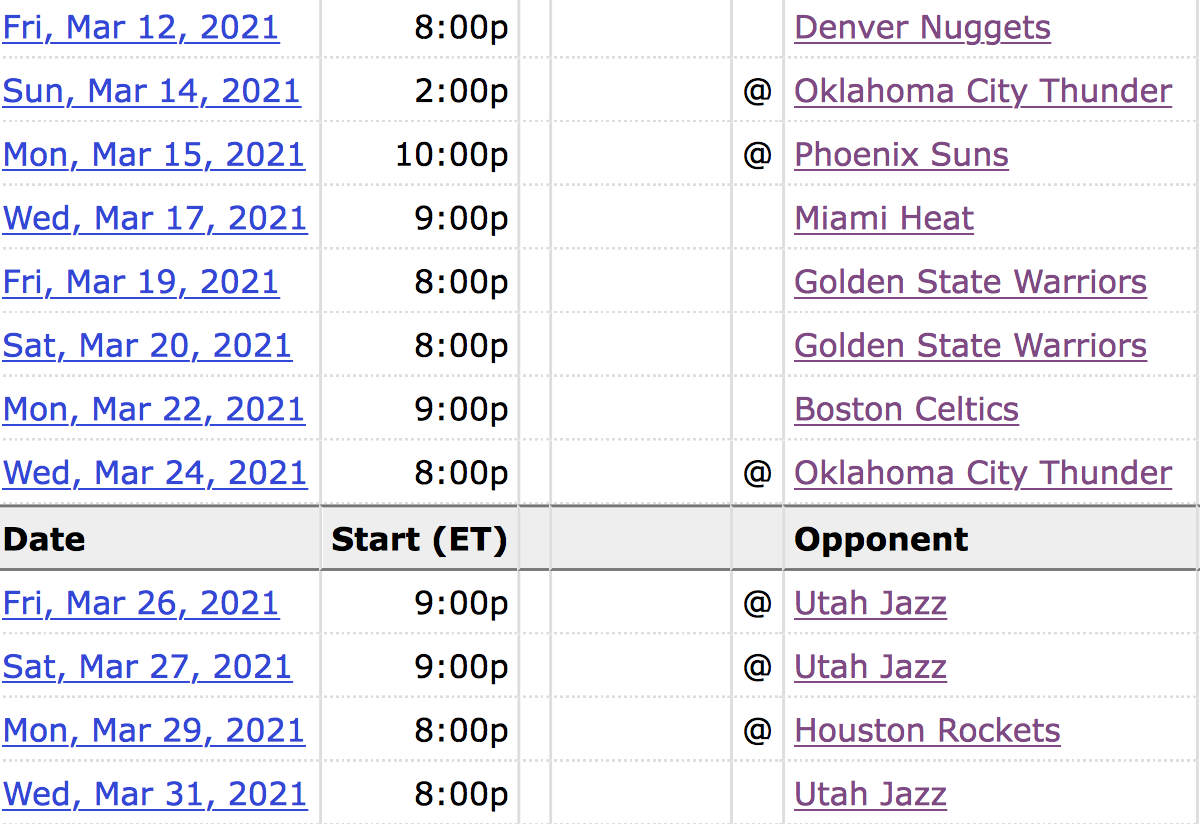Click the Miami Heat link
The height and width of the screenshot is (824, 1200).
884,218
